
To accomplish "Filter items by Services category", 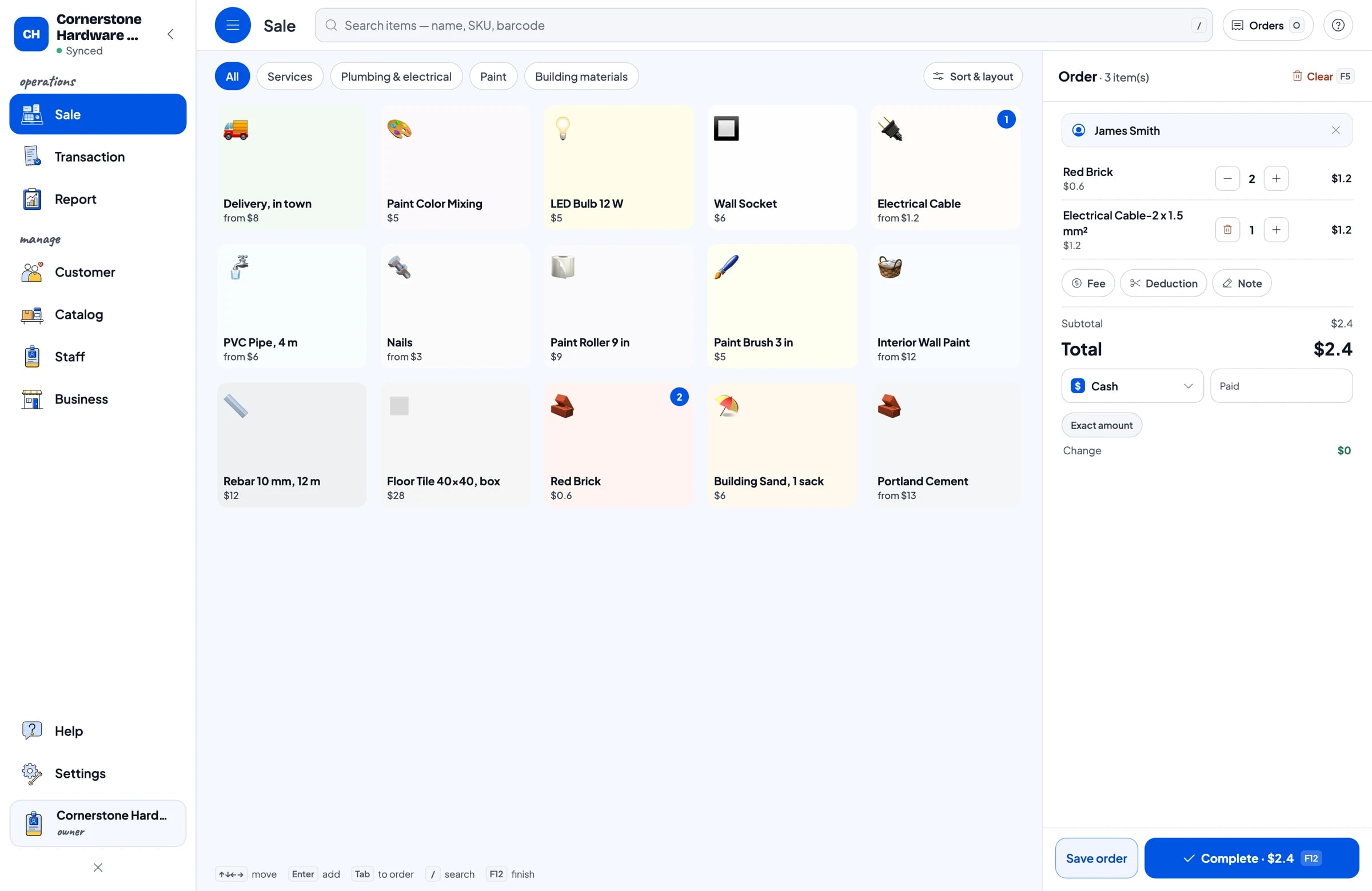I will (x=290, y=76).
